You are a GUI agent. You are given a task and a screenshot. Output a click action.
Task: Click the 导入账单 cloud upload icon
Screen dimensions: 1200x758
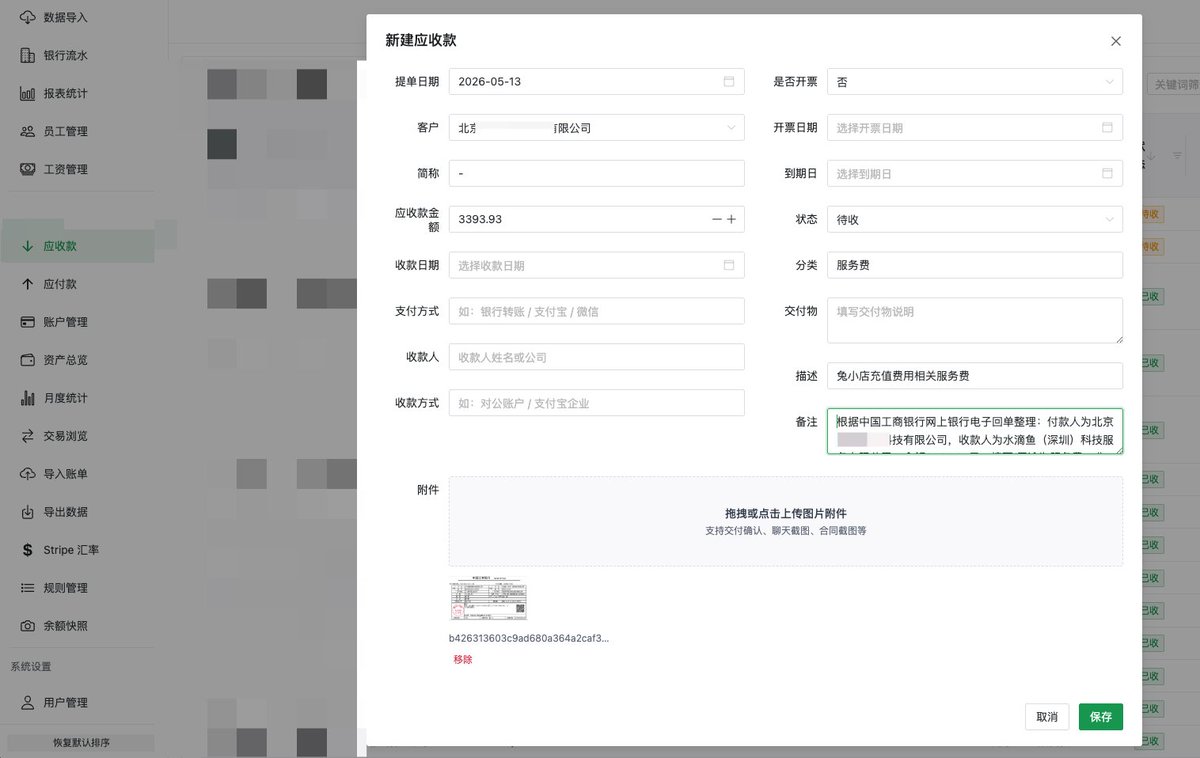28,474
